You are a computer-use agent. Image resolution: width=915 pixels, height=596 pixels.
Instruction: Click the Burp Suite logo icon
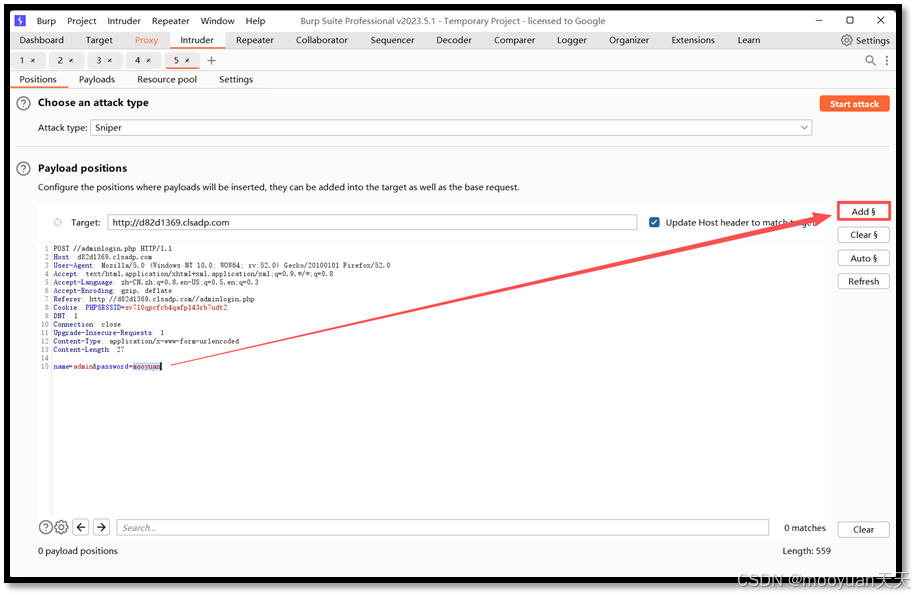[x=20, y=20]
